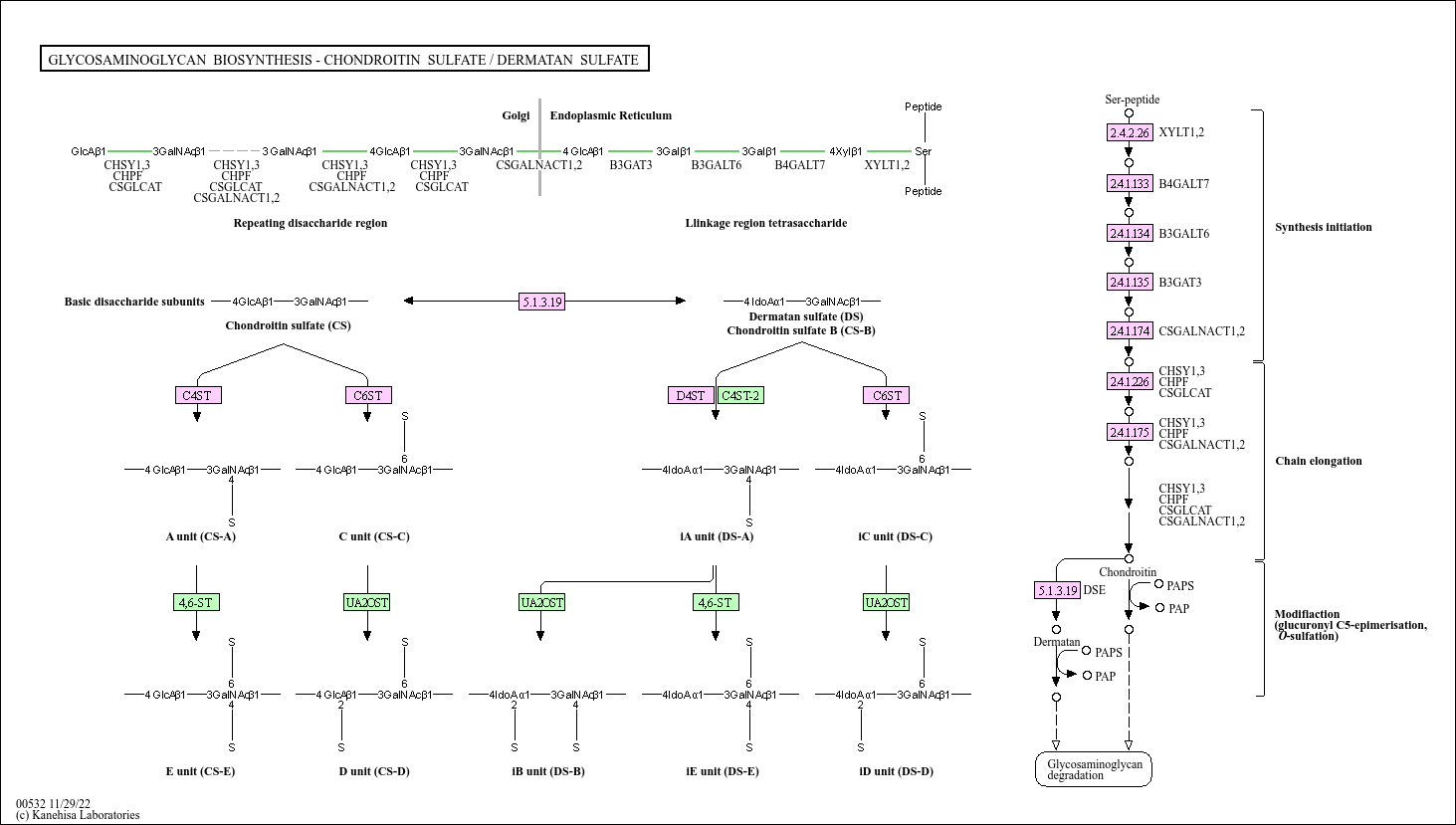Click the green C4ST-2 colored swatch
Viewport: 1456px width, 825px height.
point(741,395)
